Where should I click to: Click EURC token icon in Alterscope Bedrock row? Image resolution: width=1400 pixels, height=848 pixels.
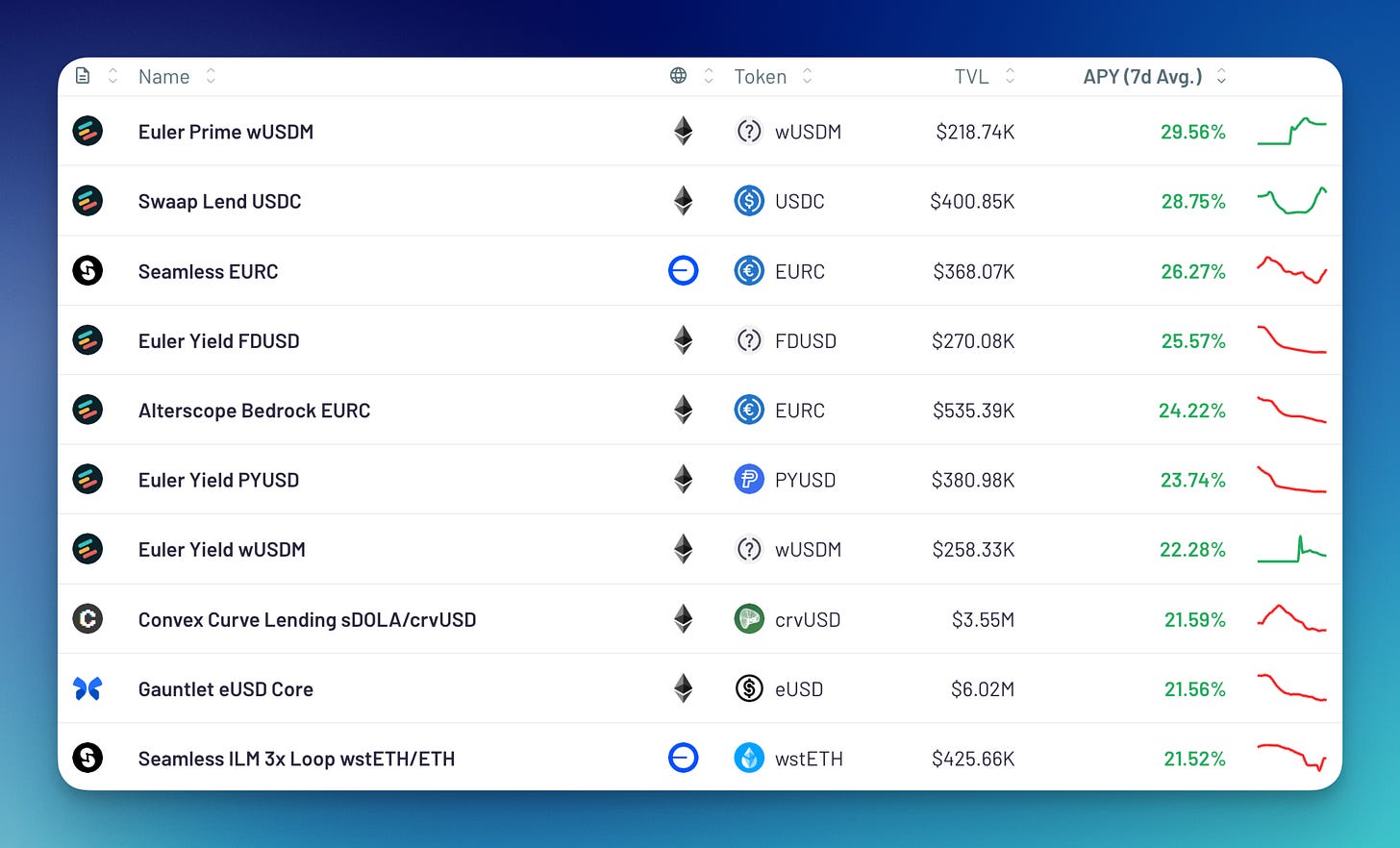click(749, 410)
